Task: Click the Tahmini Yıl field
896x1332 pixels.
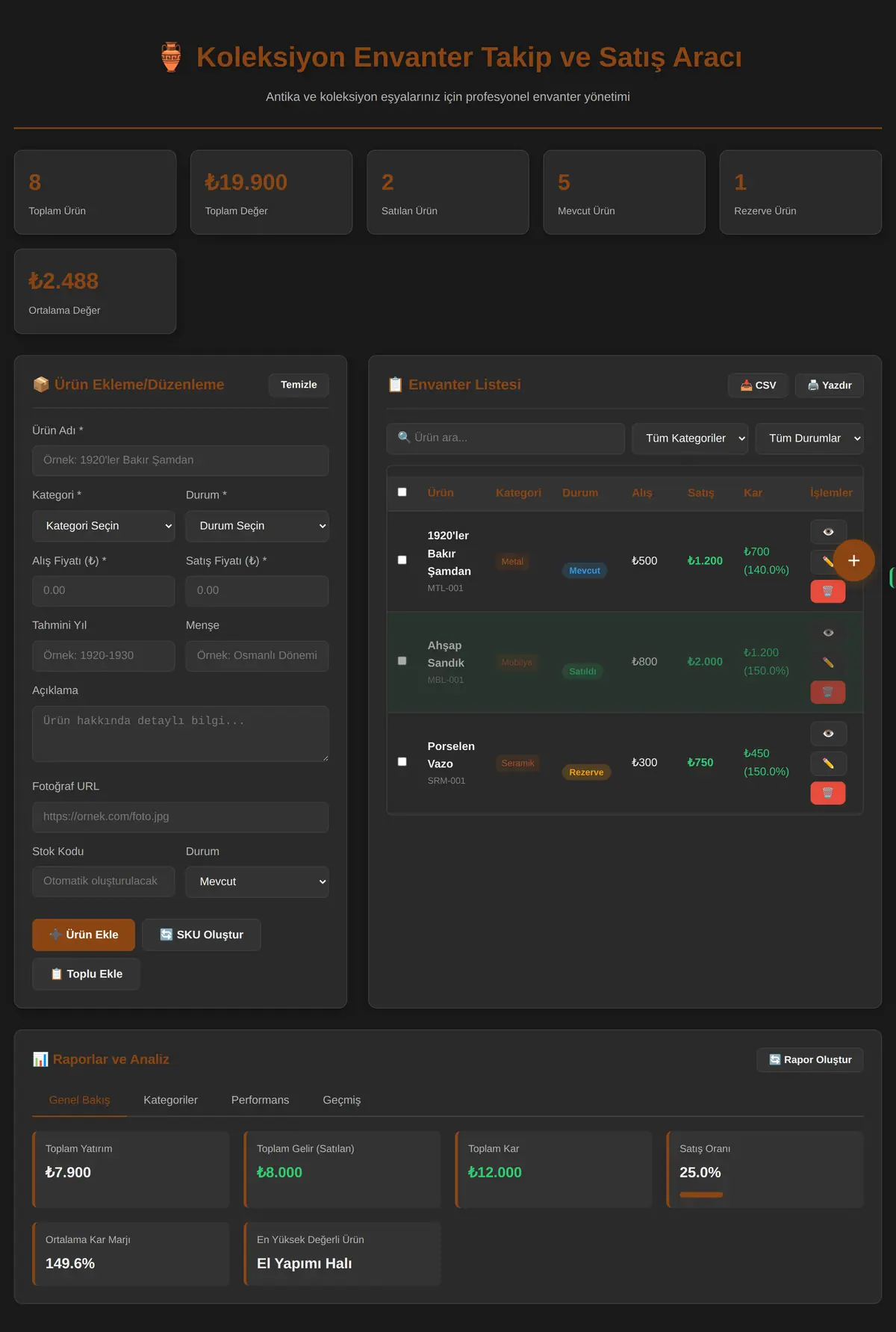Action: (104, 656)
